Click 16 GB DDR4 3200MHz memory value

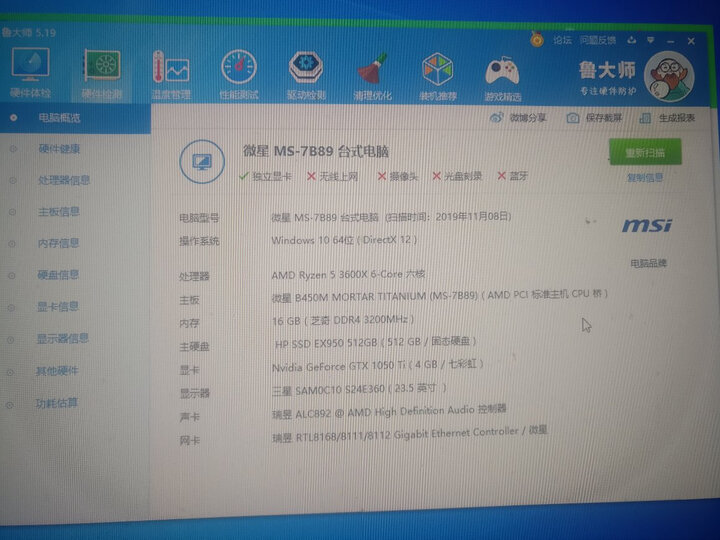(343, 320)
